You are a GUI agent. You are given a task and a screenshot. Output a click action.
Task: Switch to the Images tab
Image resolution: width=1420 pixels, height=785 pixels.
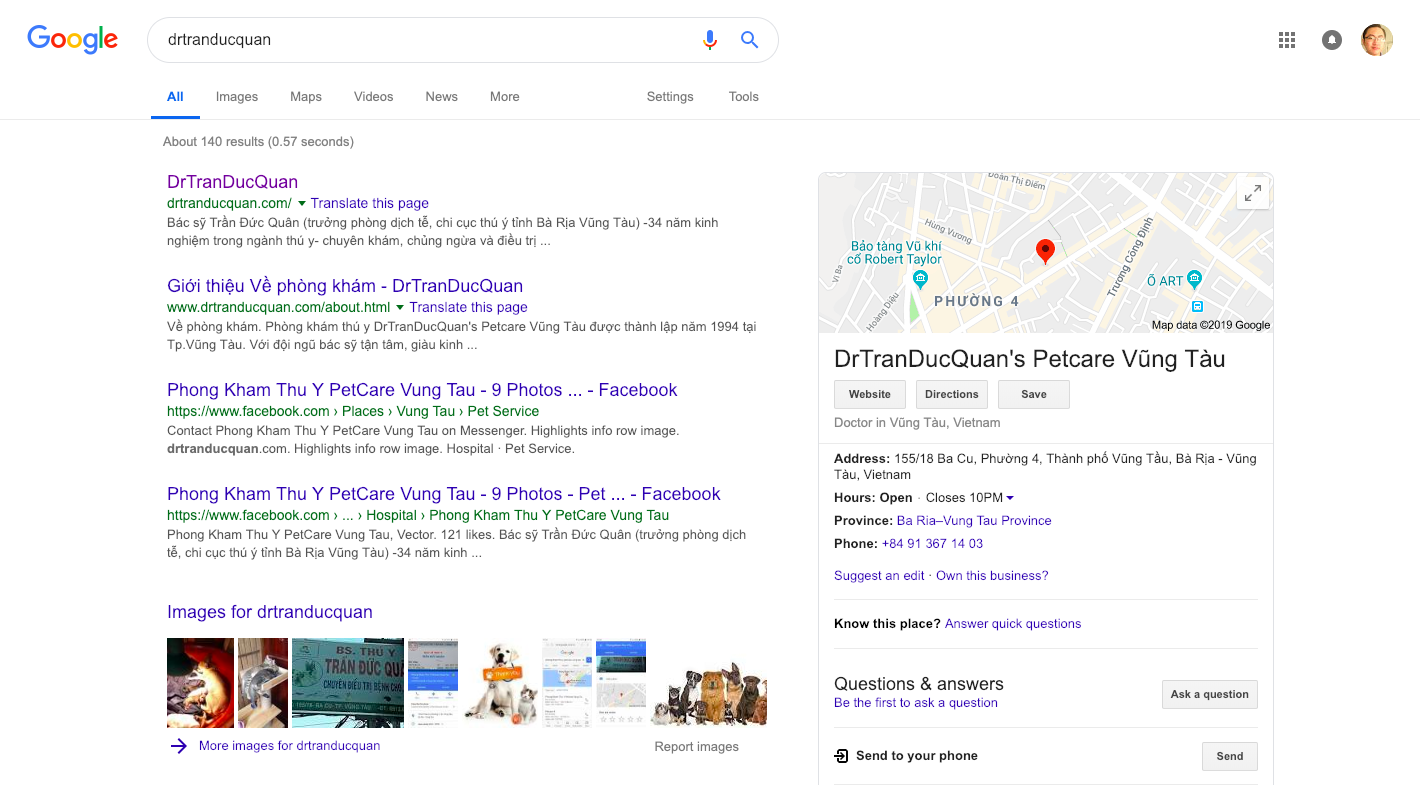click(x=237, y=97)
